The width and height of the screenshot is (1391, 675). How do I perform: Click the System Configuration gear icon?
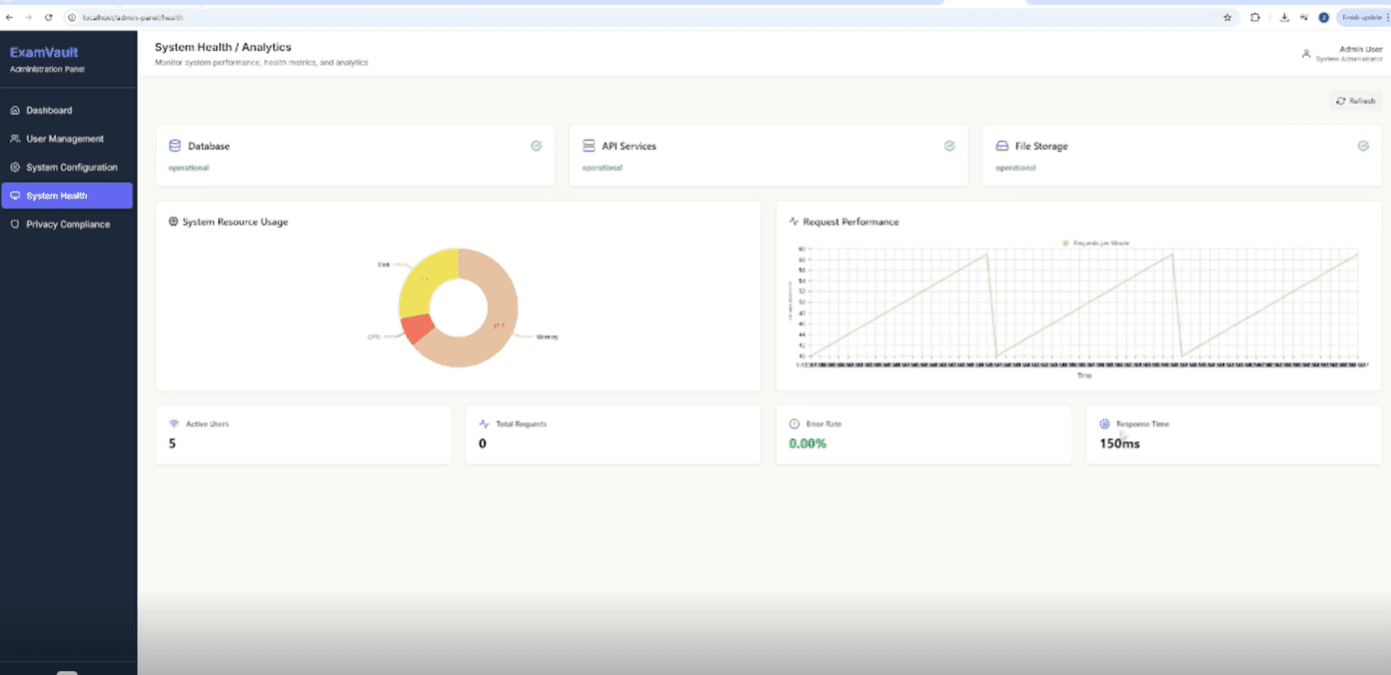(x=15, y=167)
